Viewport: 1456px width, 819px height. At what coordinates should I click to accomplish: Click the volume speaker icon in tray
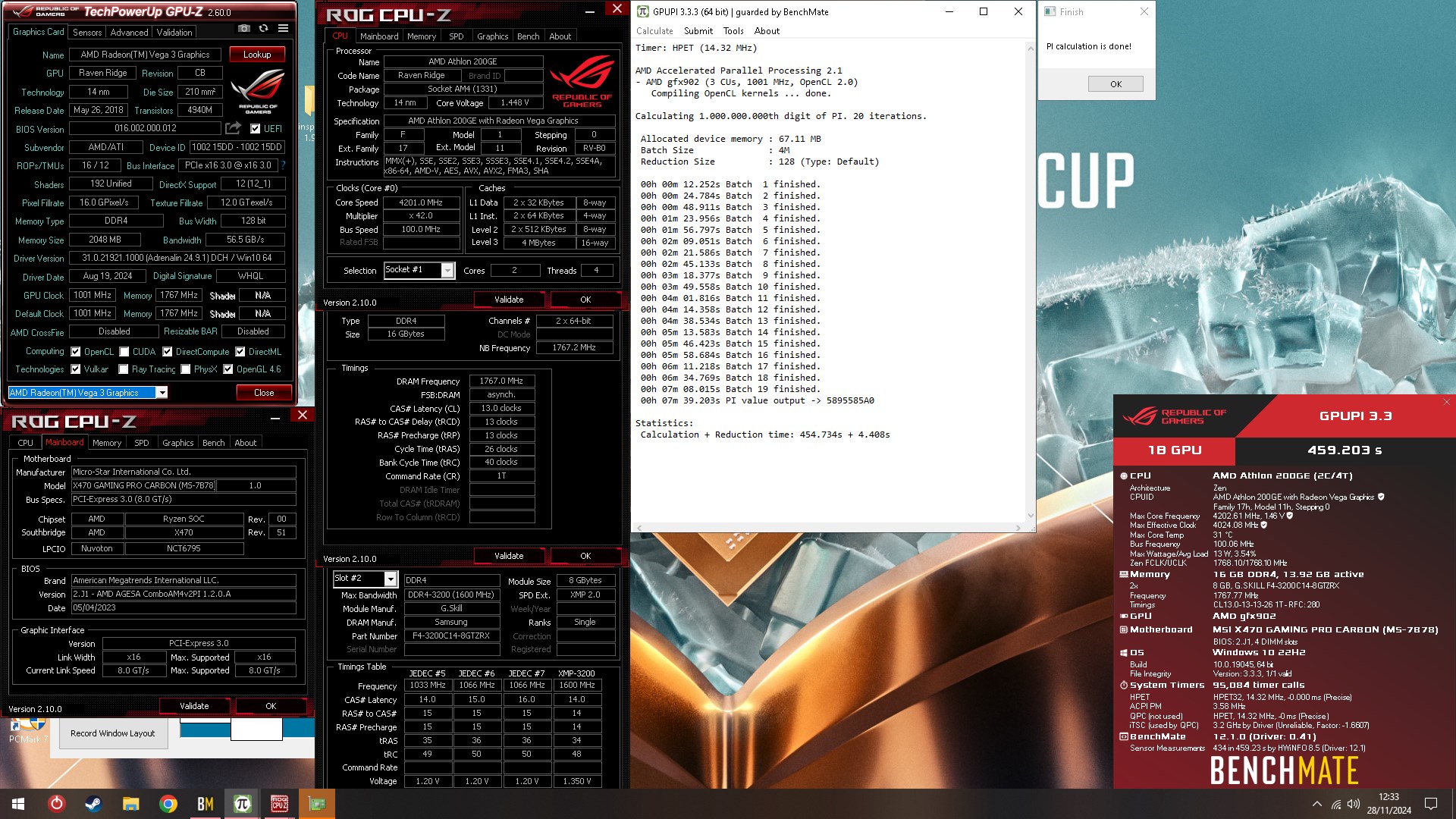[x=1354, y=804]
